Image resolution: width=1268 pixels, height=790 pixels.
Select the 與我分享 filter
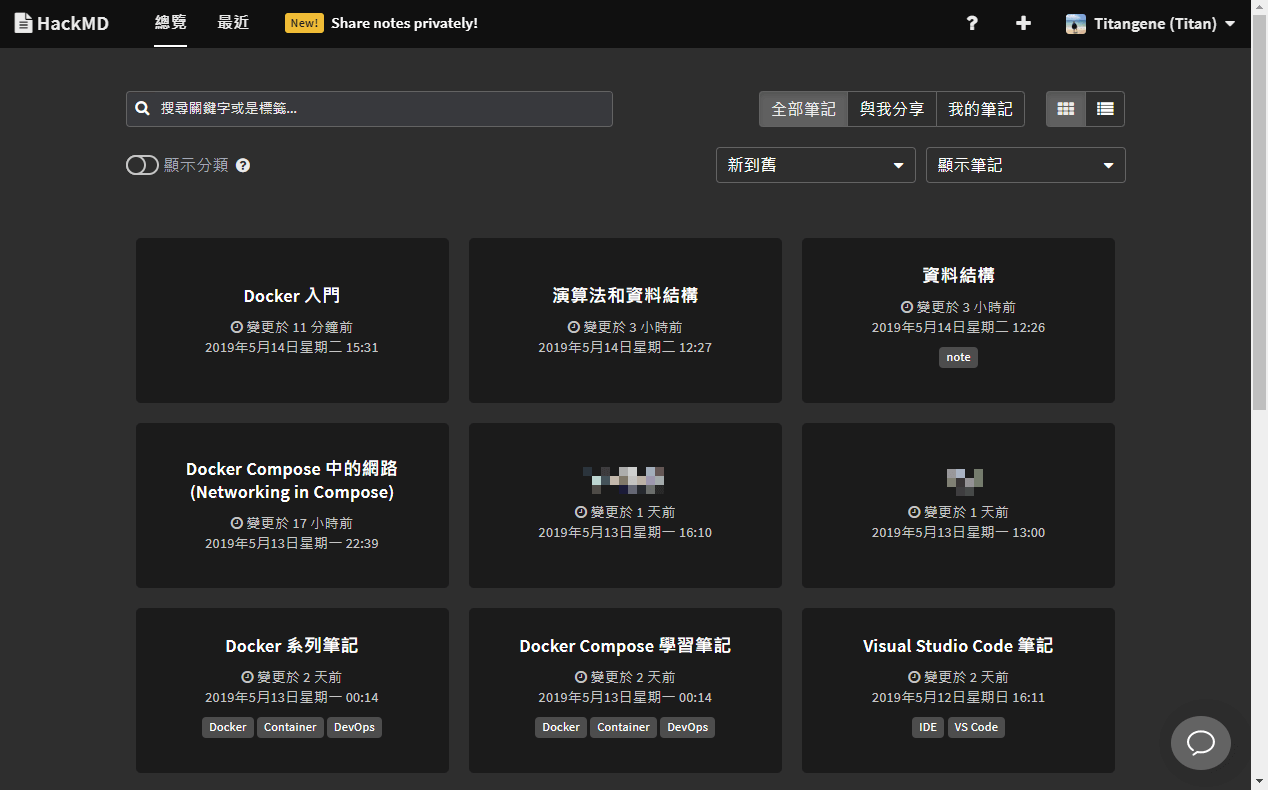pos(892,109)
